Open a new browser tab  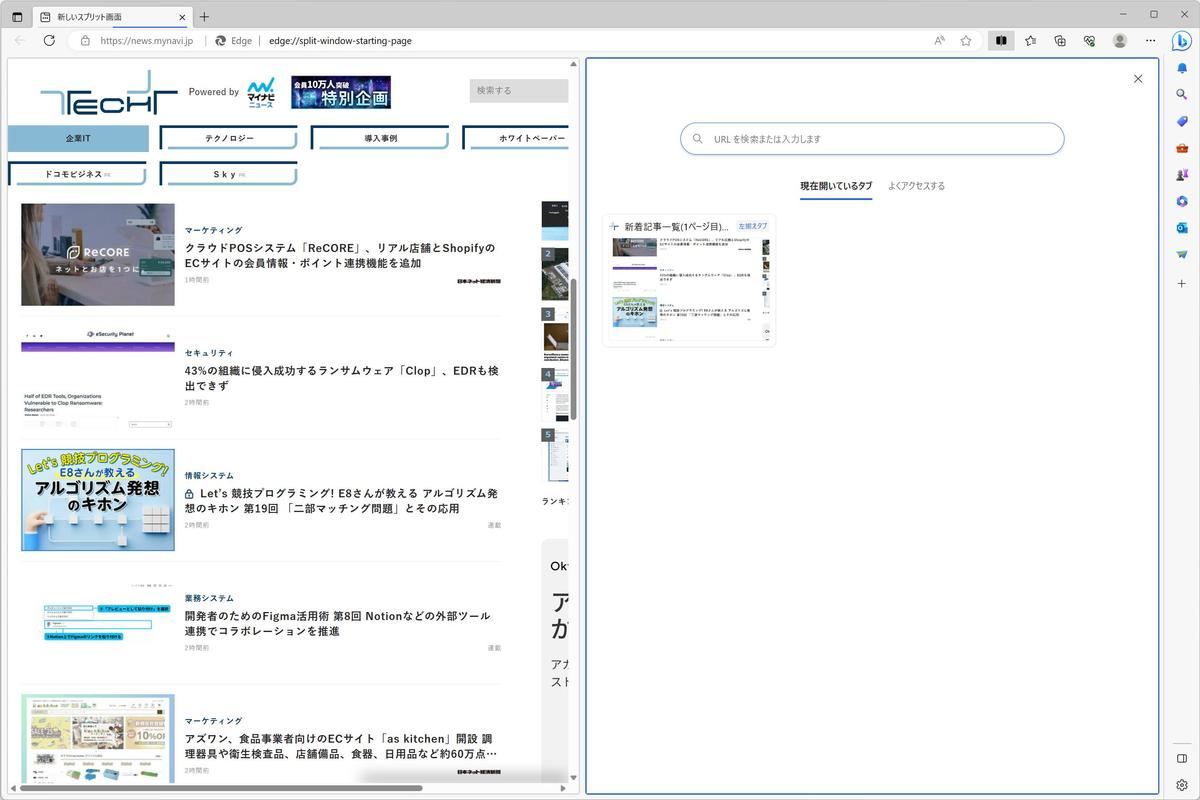[x=204, y=17]
